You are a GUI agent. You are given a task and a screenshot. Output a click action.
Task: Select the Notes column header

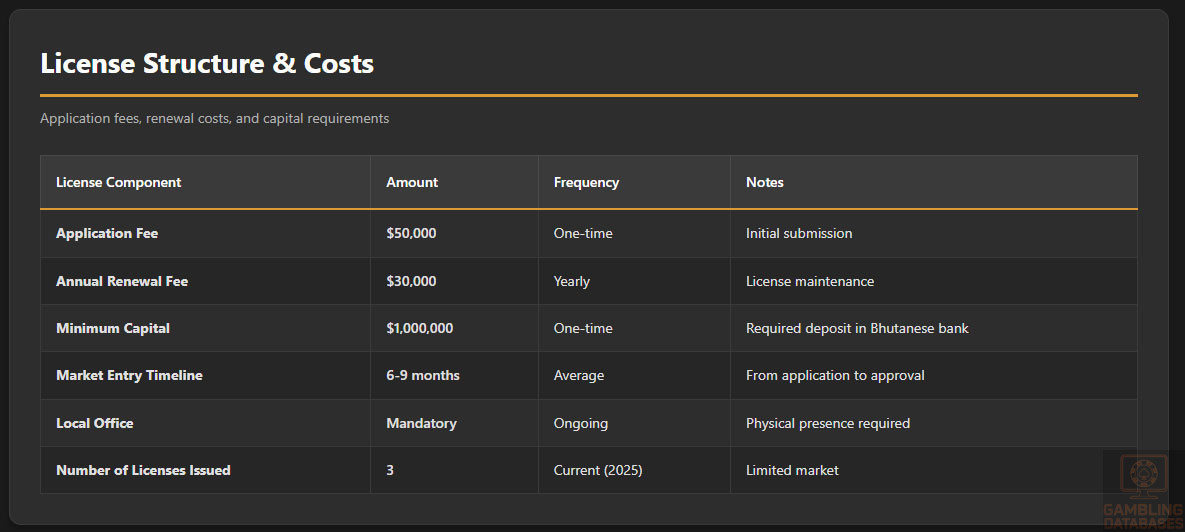coord(765,182)
